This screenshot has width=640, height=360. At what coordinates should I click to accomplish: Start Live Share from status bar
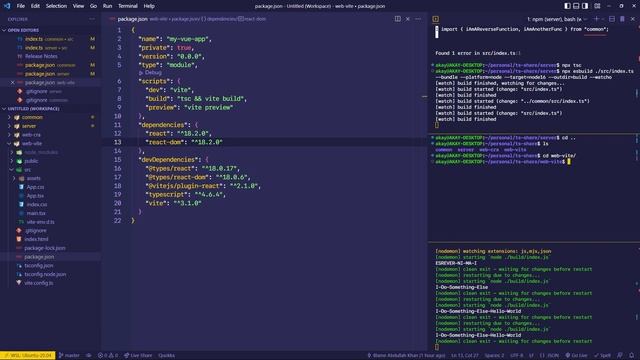point(138,356)
